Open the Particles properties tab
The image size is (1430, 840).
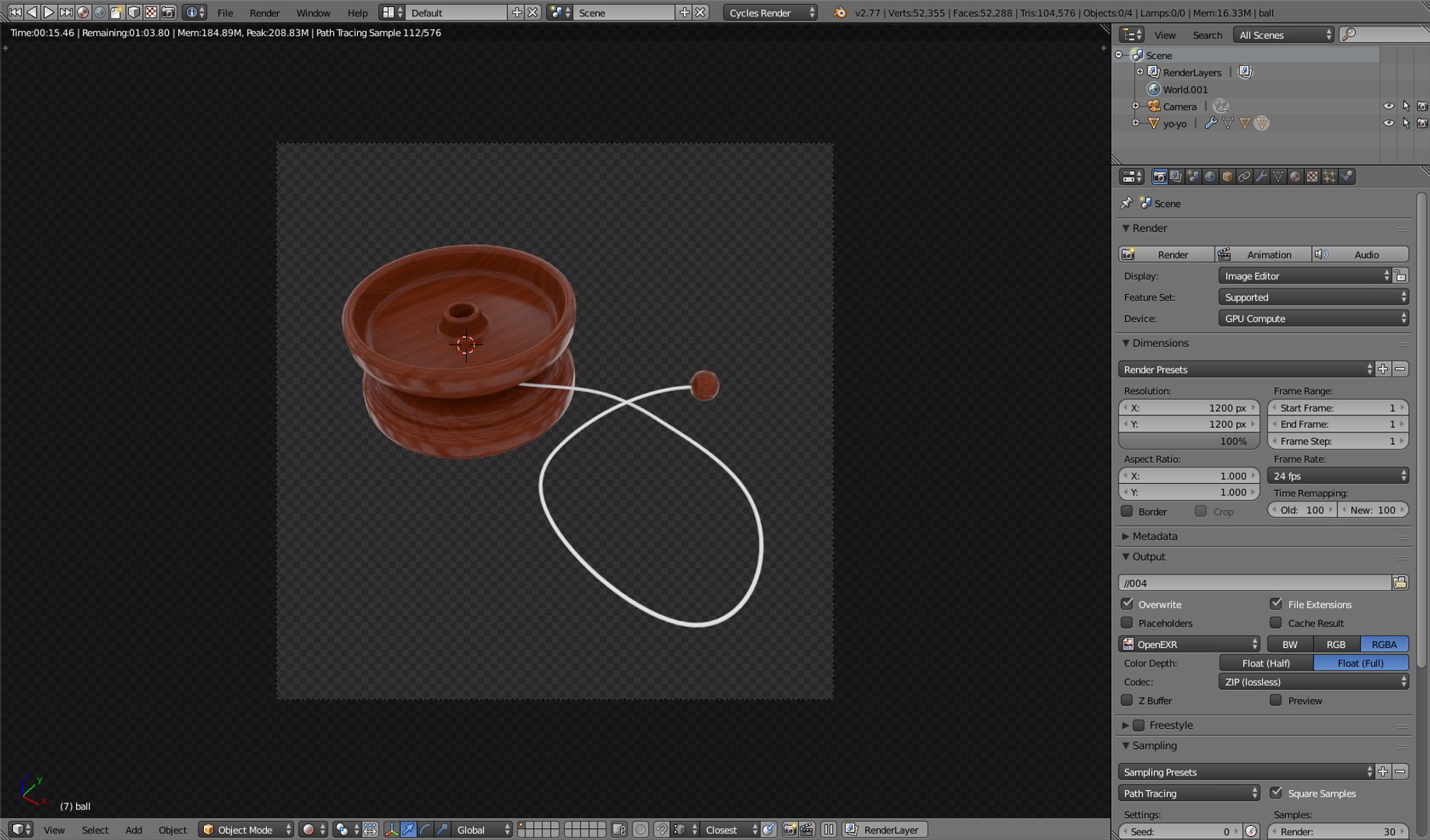(x=1330, y=177)
